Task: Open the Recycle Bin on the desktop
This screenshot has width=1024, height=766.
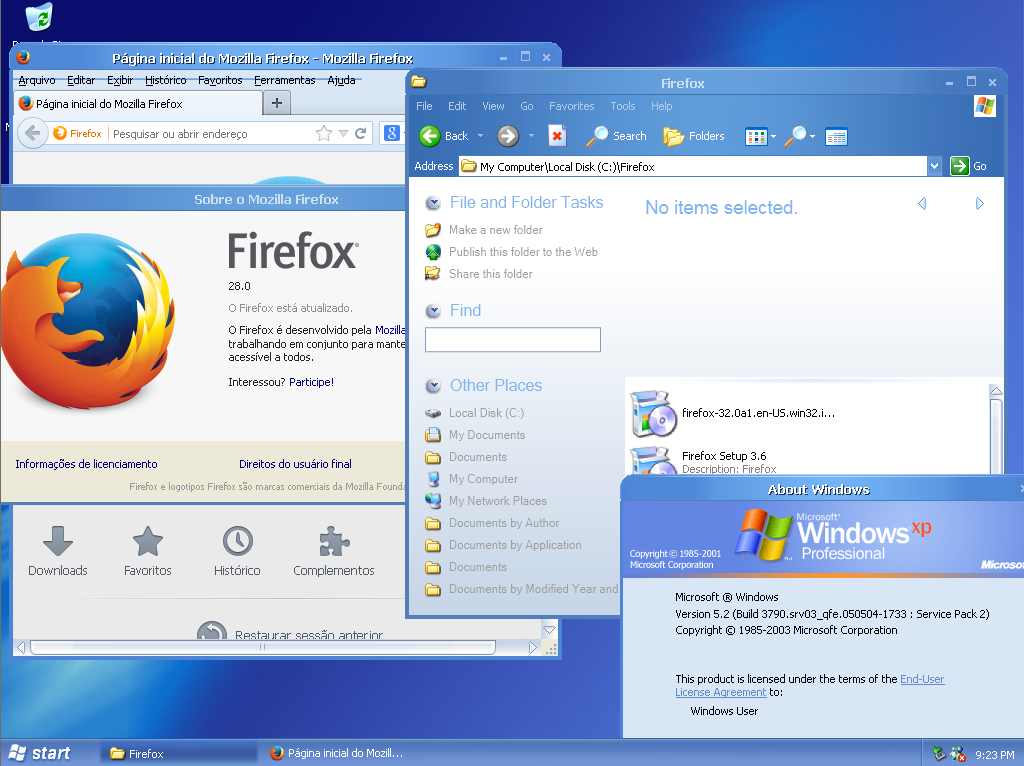Action: (39, 17)
